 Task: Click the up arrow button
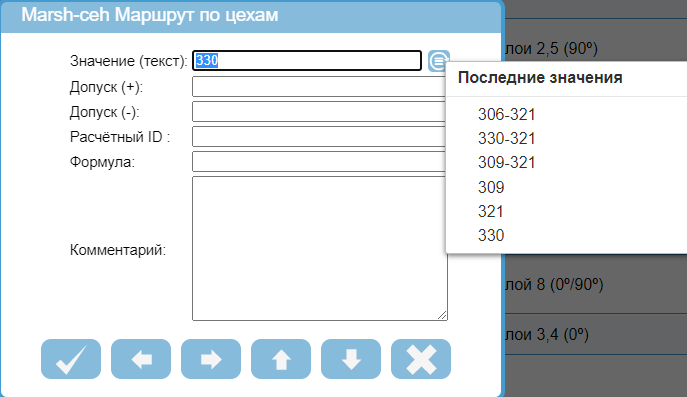coord(281,359)
